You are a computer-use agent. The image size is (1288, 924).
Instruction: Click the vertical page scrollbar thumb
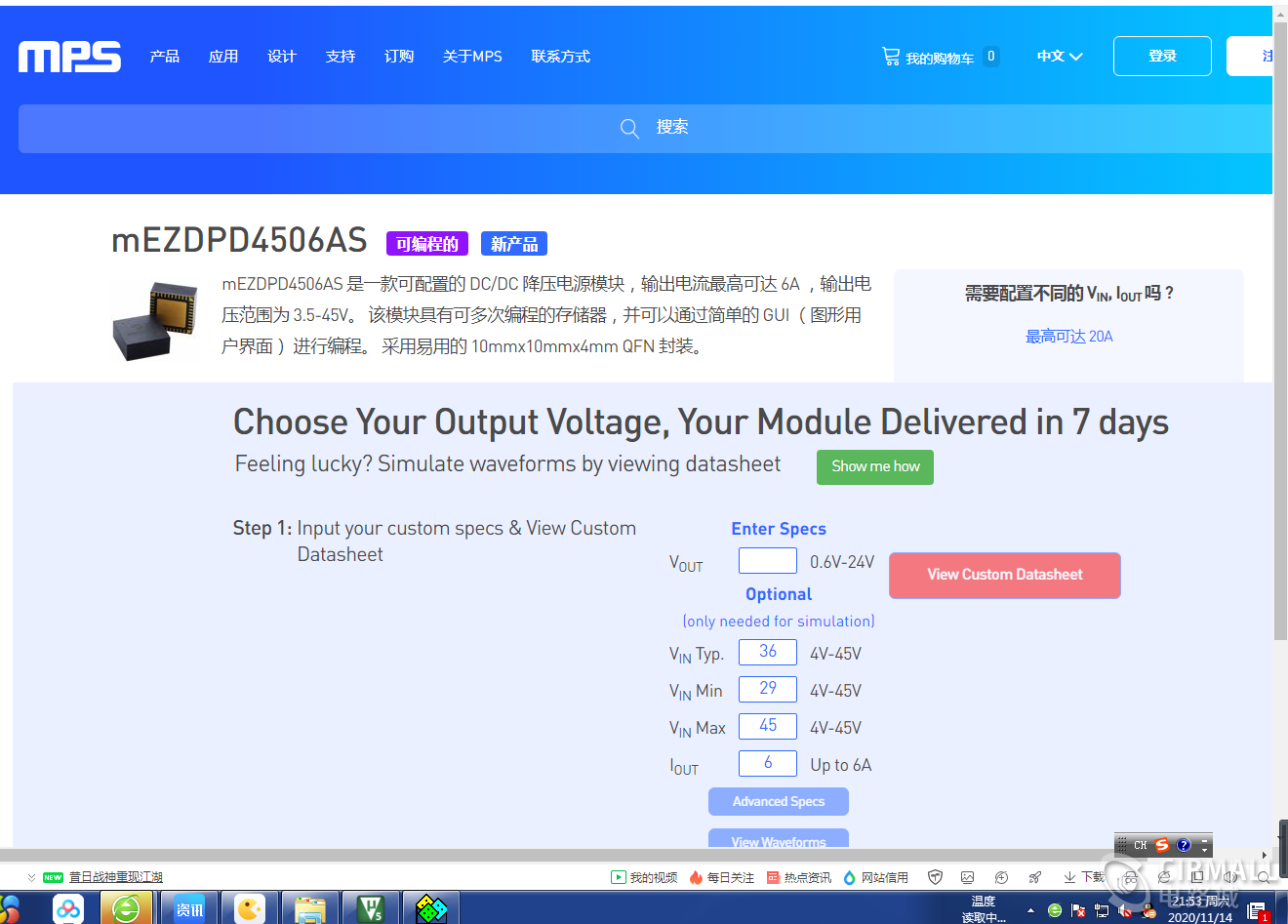[1280, 331]
